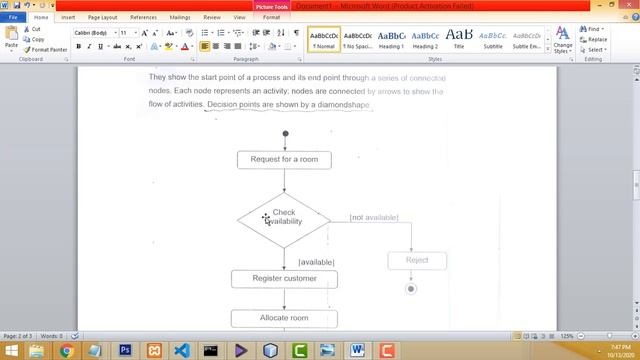Apply the Heading 2 style
640x360 pixels.
425,40
